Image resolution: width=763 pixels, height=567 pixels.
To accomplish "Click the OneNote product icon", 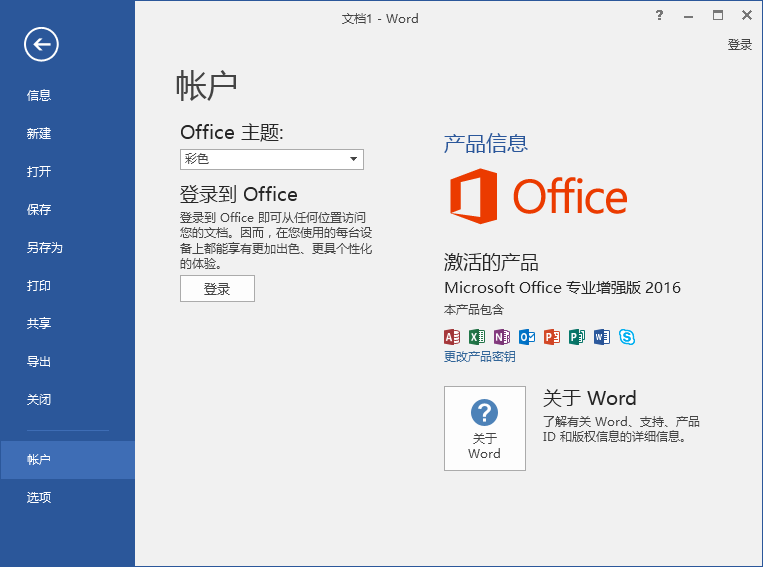I will 502,337.
